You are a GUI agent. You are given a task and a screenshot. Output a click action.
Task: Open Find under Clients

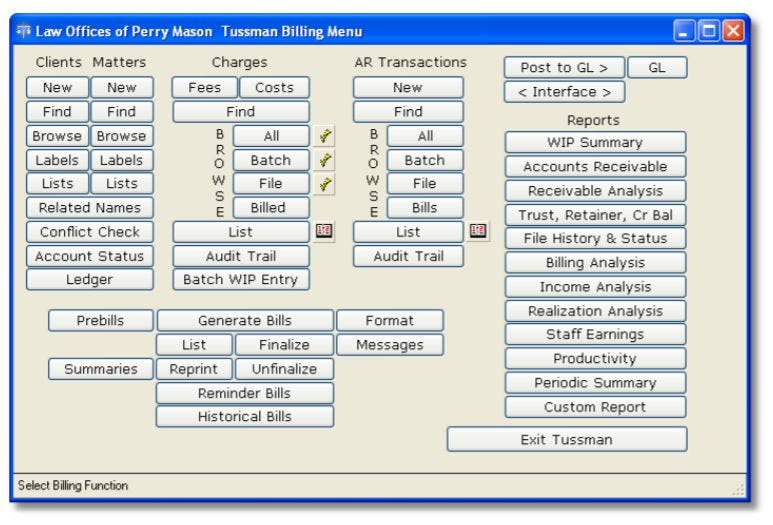pos(57,111)
